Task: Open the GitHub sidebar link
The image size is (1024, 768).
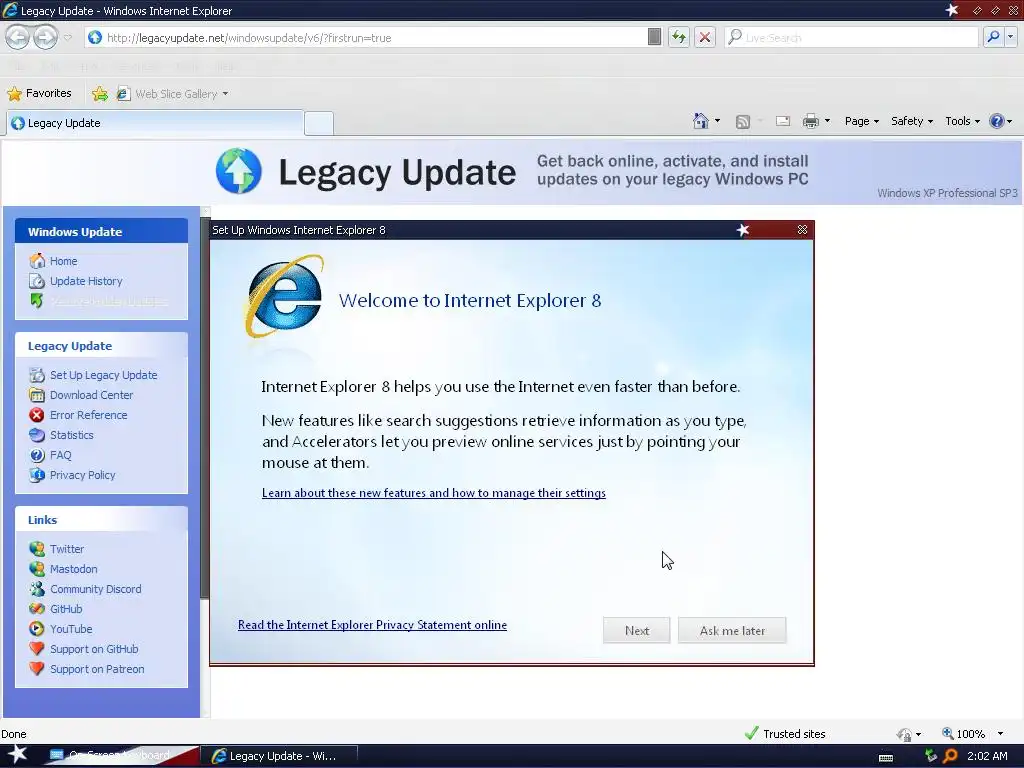Action: coord(66,609)
